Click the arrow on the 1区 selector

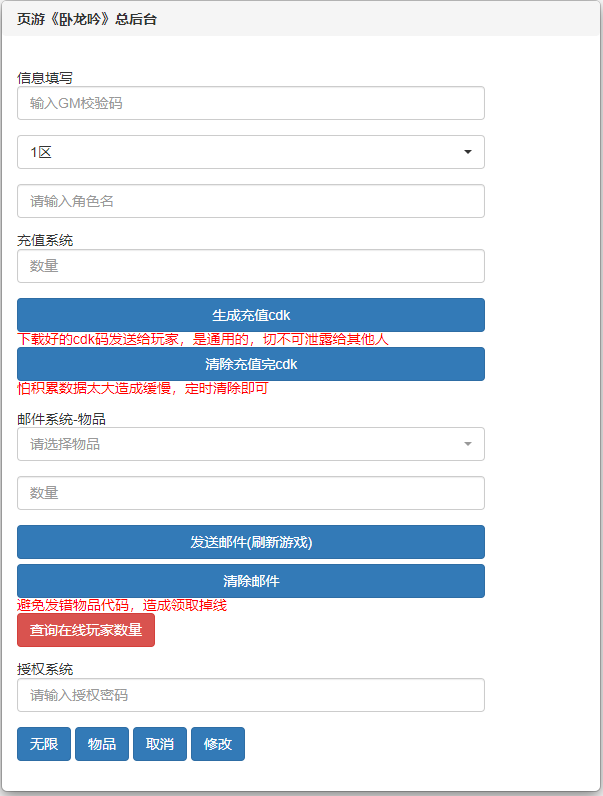pyautogui.click(x=467, y=152)
